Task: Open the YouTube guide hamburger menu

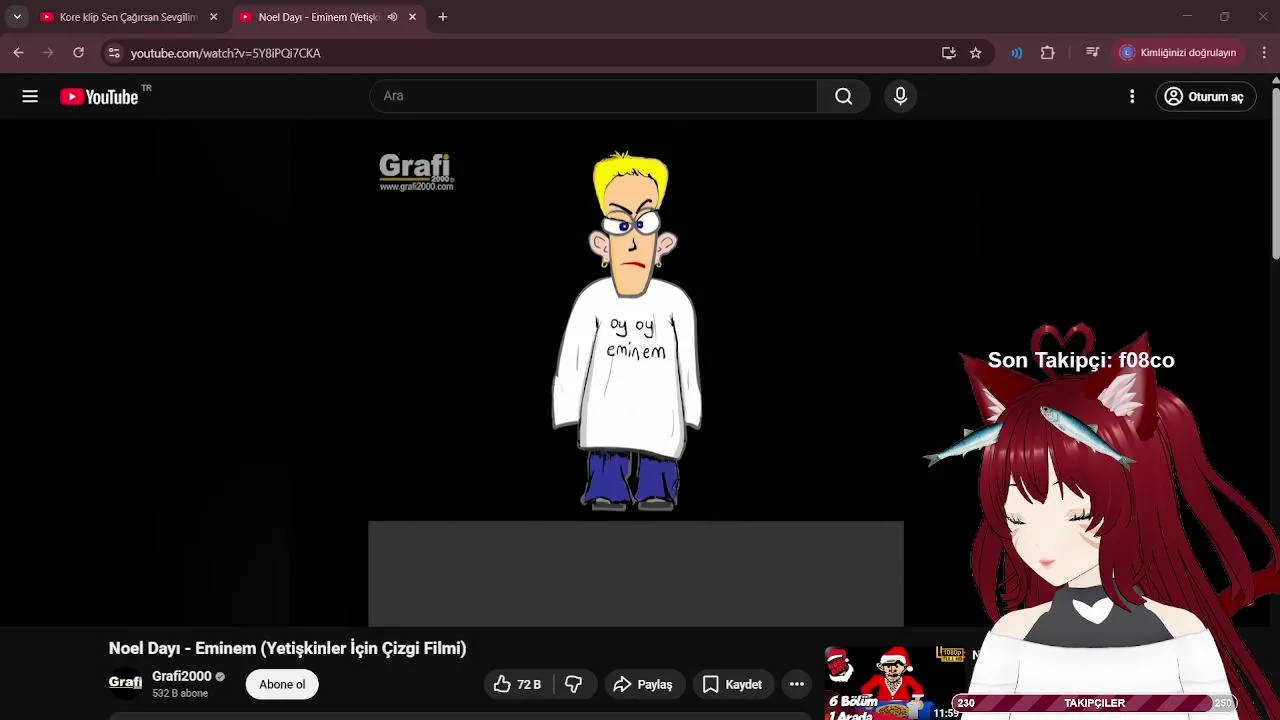Action: tap(30, 96)
